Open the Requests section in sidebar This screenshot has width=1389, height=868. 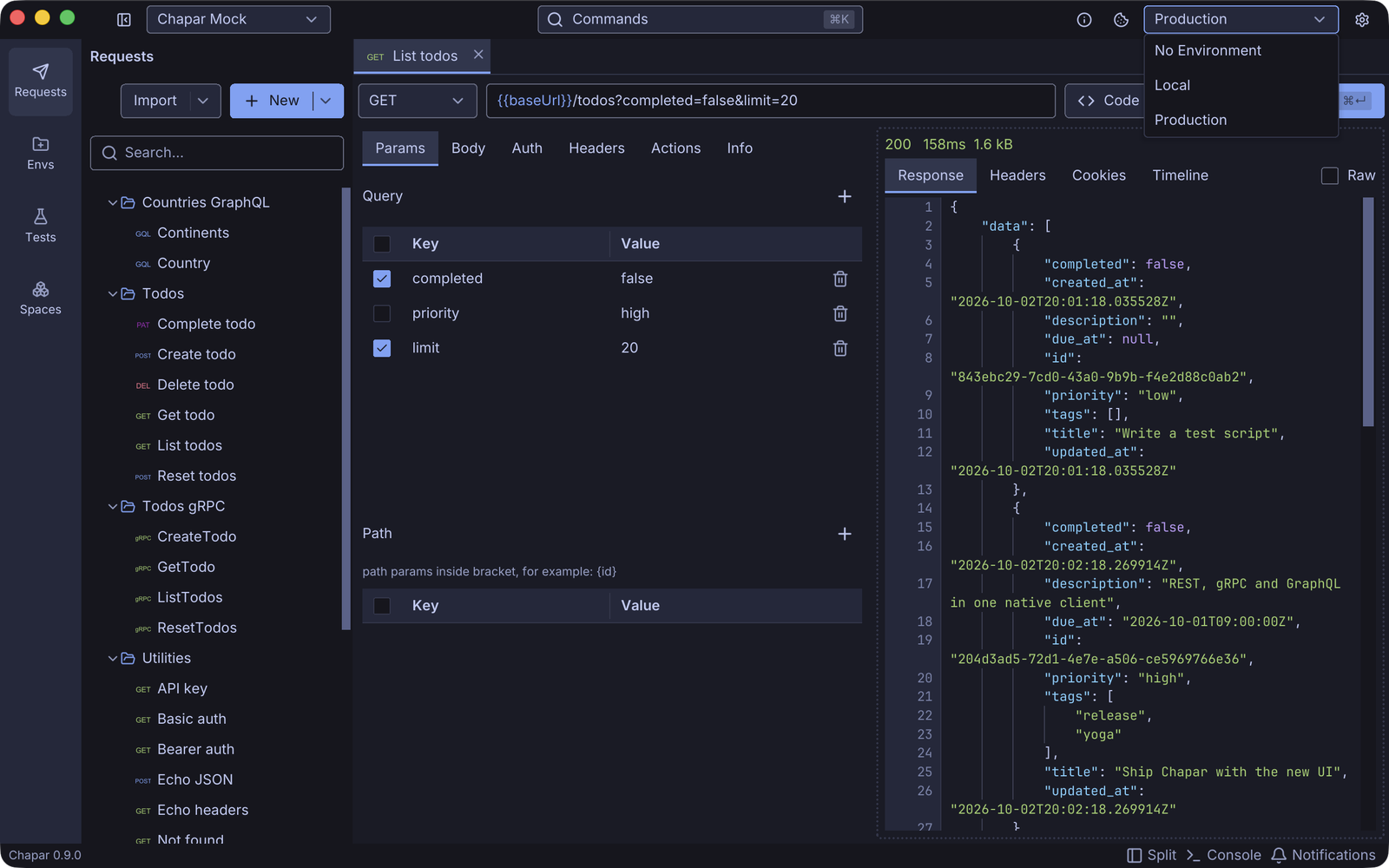(x=41, y=82)
